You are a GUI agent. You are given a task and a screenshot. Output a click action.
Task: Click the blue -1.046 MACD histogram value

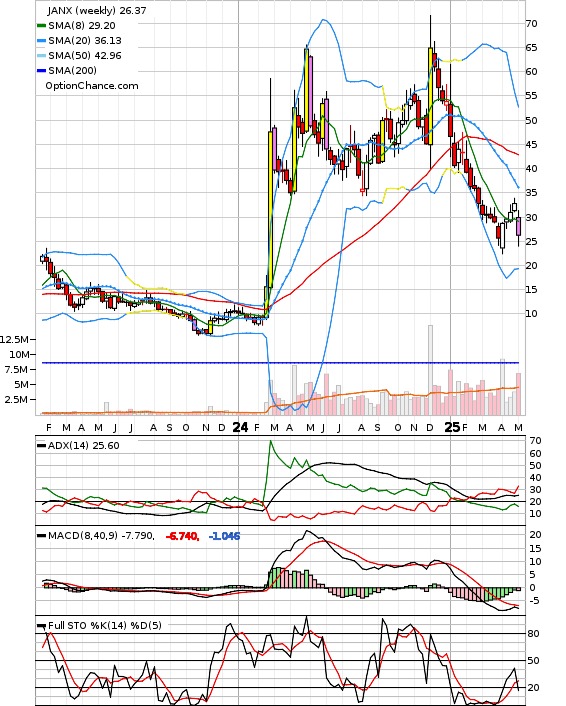click(224, 536)
